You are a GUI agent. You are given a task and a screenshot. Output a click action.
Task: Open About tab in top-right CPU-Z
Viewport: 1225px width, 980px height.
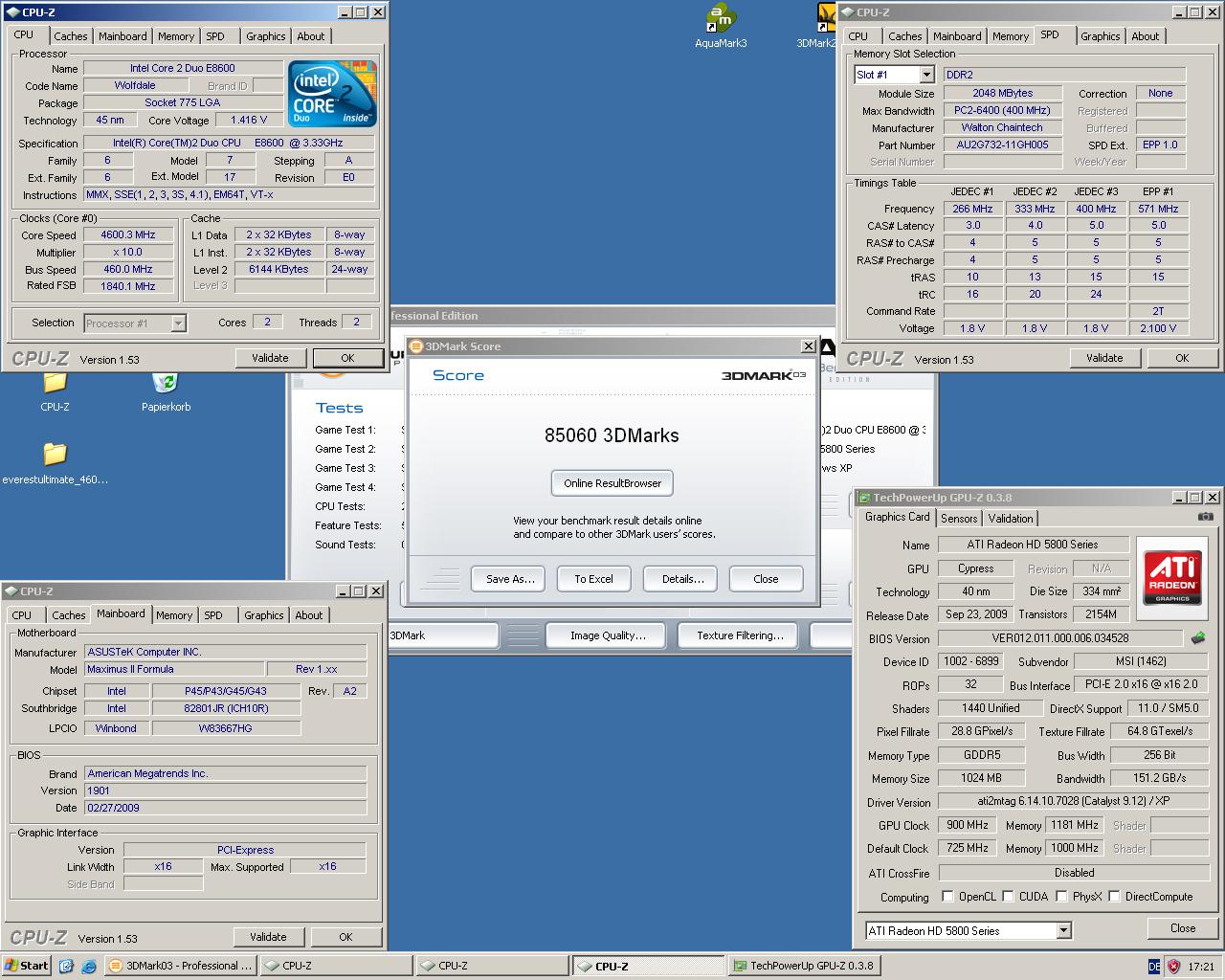point(1145,36)
